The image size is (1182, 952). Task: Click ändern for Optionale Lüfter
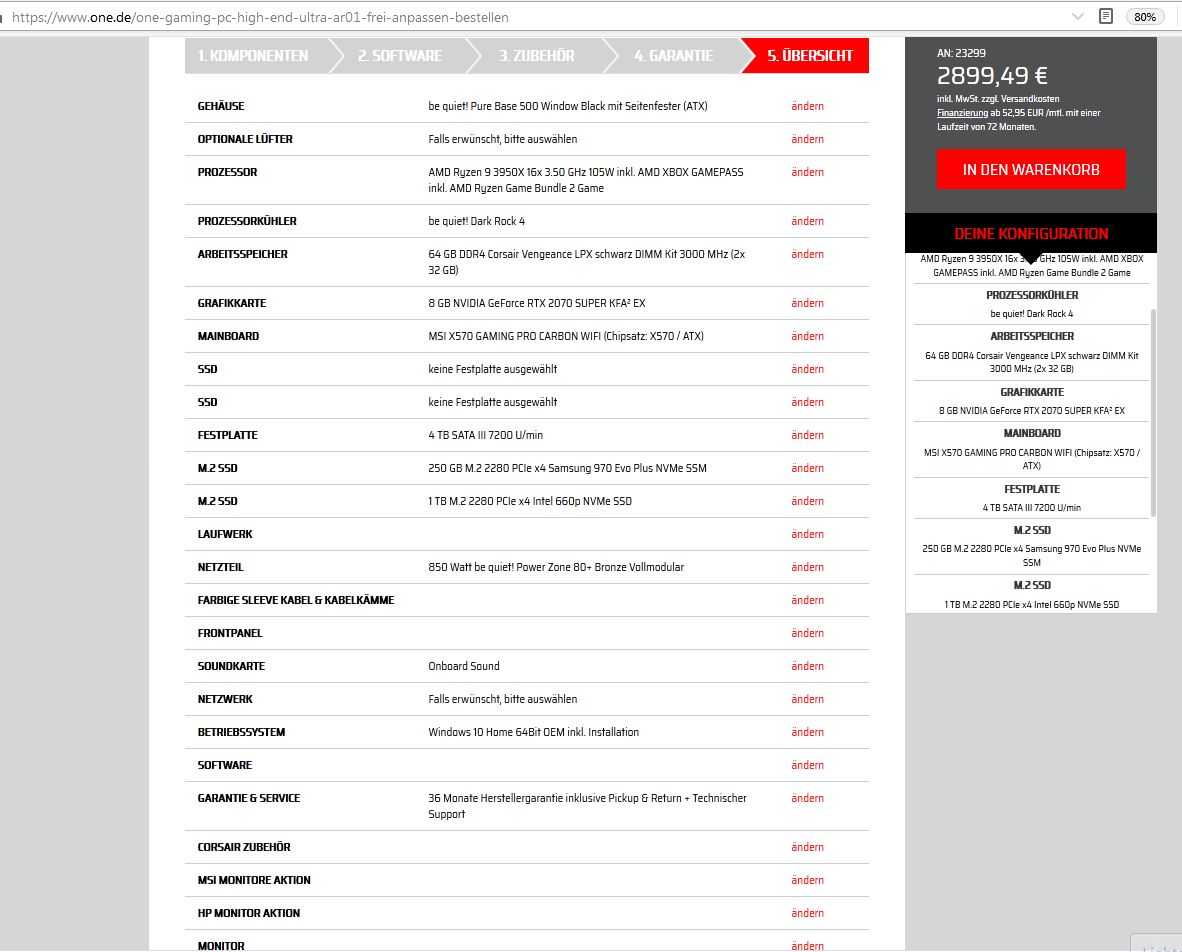coord(807,139)
